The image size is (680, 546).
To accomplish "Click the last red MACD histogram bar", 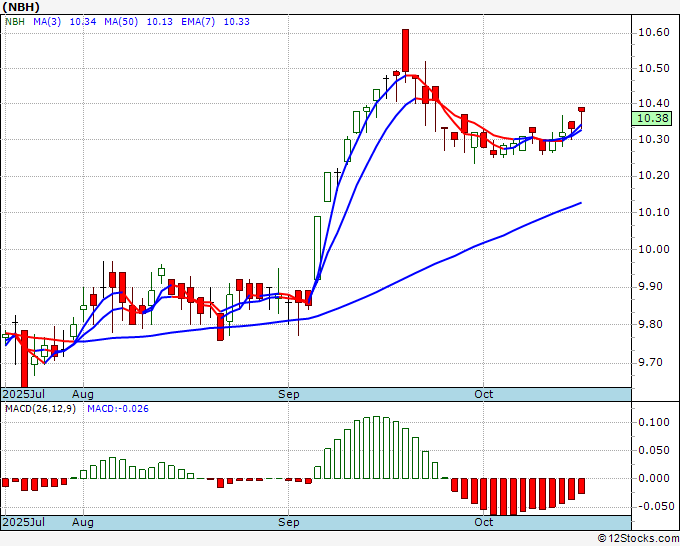I will [581, 486].
